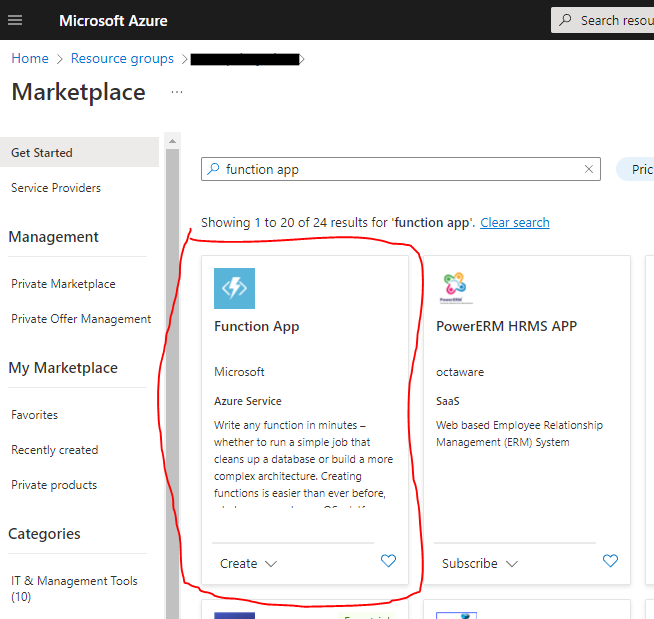
Task: Open Favorites under My Marketplace
Action: (34, 415)
